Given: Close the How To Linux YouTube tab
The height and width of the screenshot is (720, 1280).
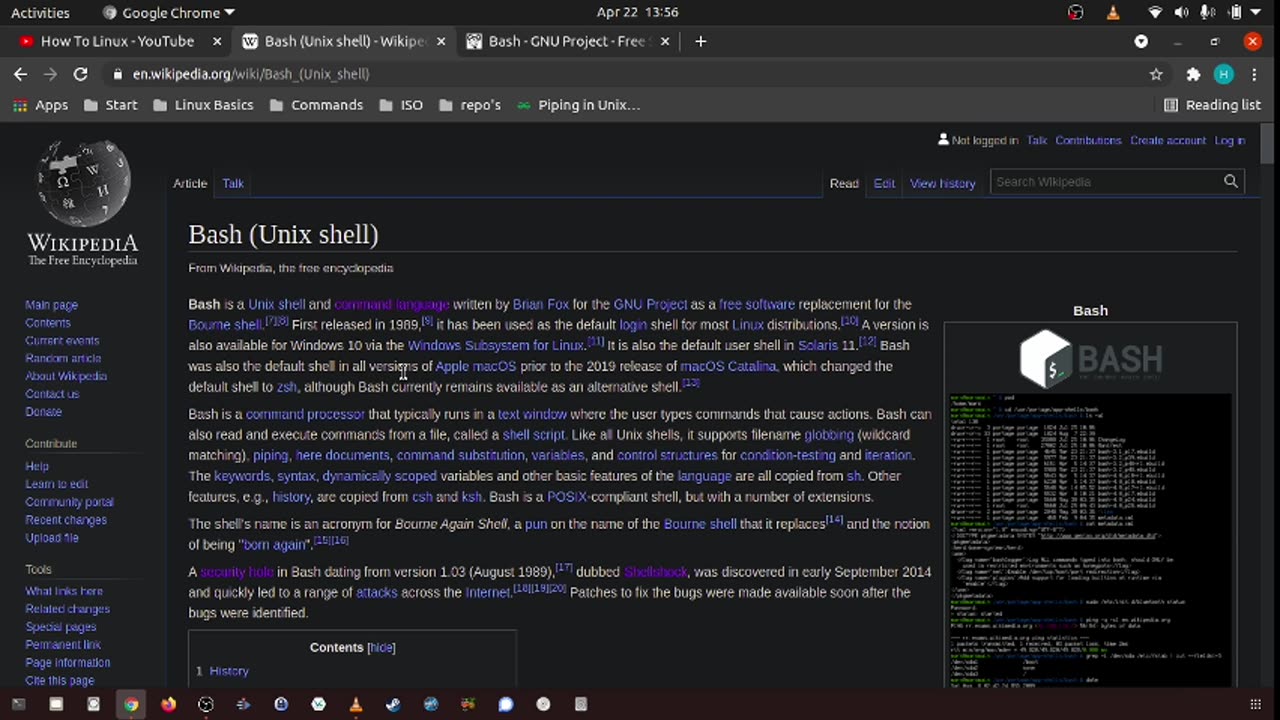Looking at the screenshot, I should click(217, 41).
